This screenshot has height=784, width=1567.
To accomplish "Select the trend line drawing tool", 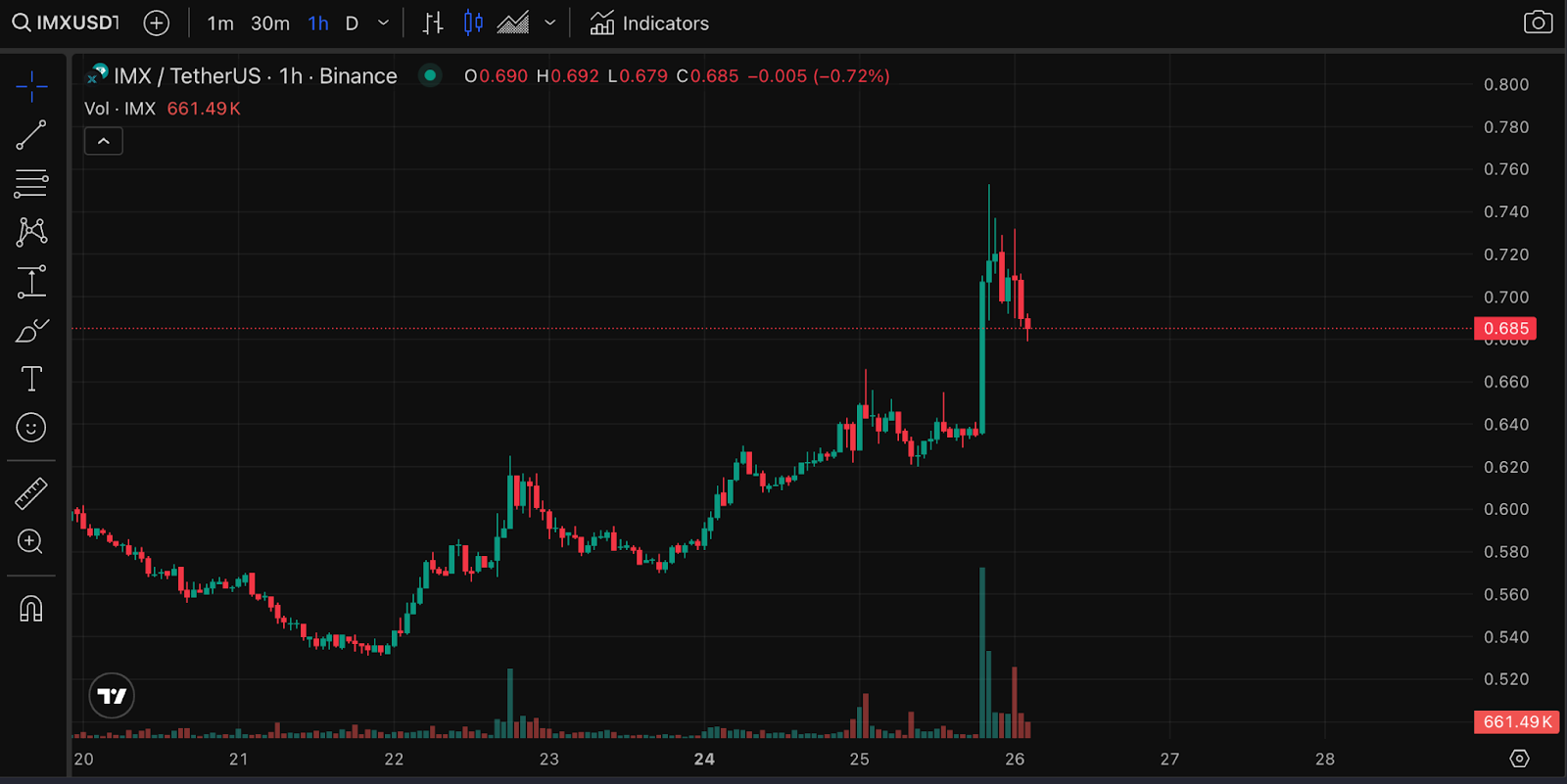I will tap(31, 135).
